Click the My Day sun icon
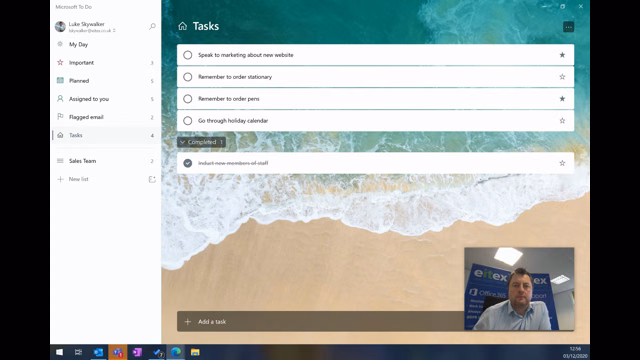Image resolution: width=640 pixels, height=360 pixels. (x=60, y=44)
